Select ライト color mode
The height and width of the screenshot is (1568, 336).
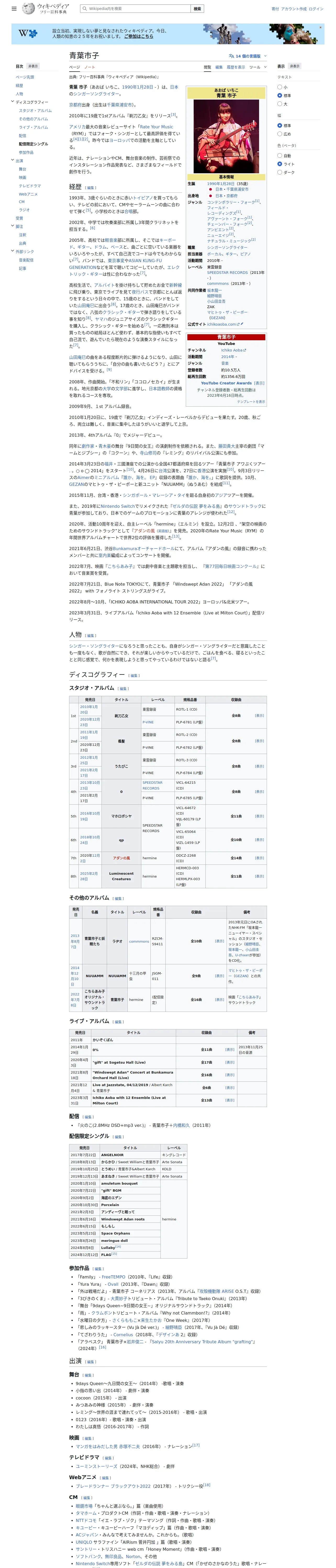point(280,164)
